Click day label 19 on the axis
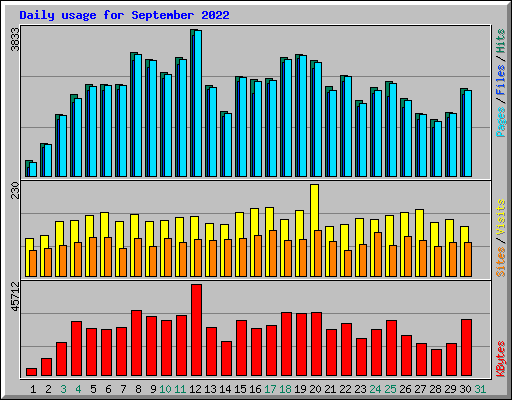This screenshot has height=400, width=512. click(x=300, y=389)
